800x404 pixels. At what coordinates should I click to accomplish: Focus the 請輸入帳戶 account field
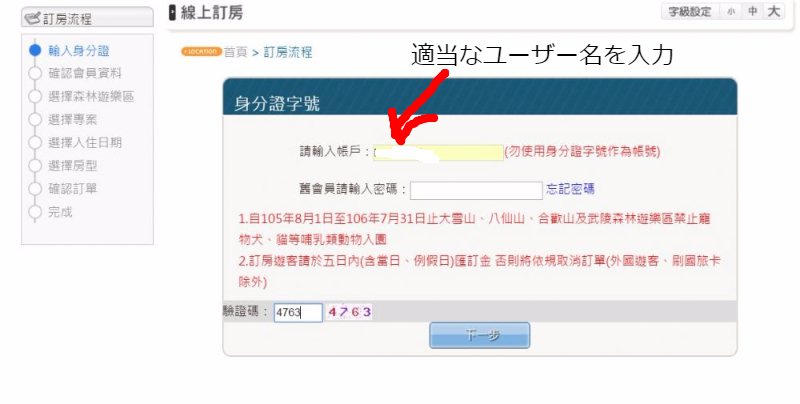[438, 153]
